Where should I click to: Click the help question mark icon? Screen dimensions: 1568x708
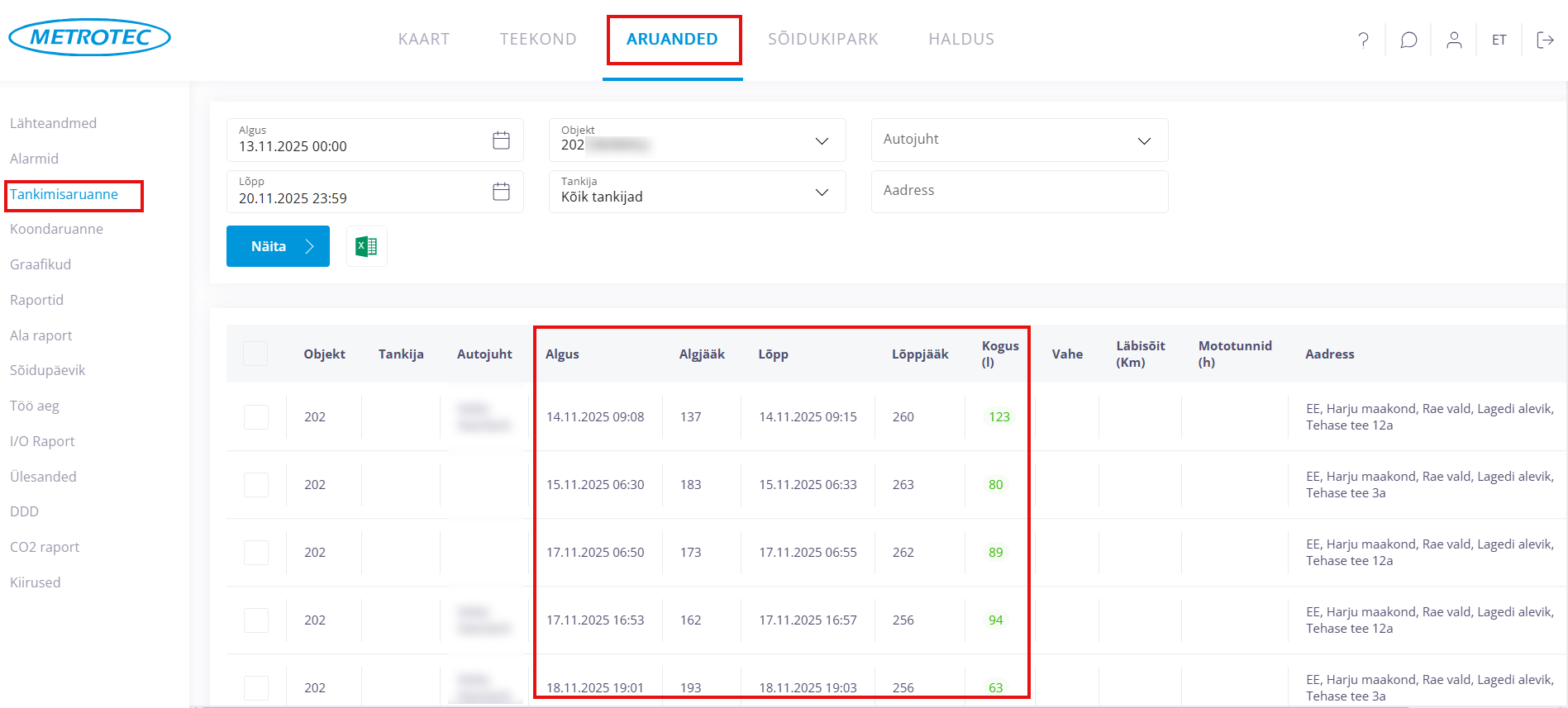[1363, 40]
